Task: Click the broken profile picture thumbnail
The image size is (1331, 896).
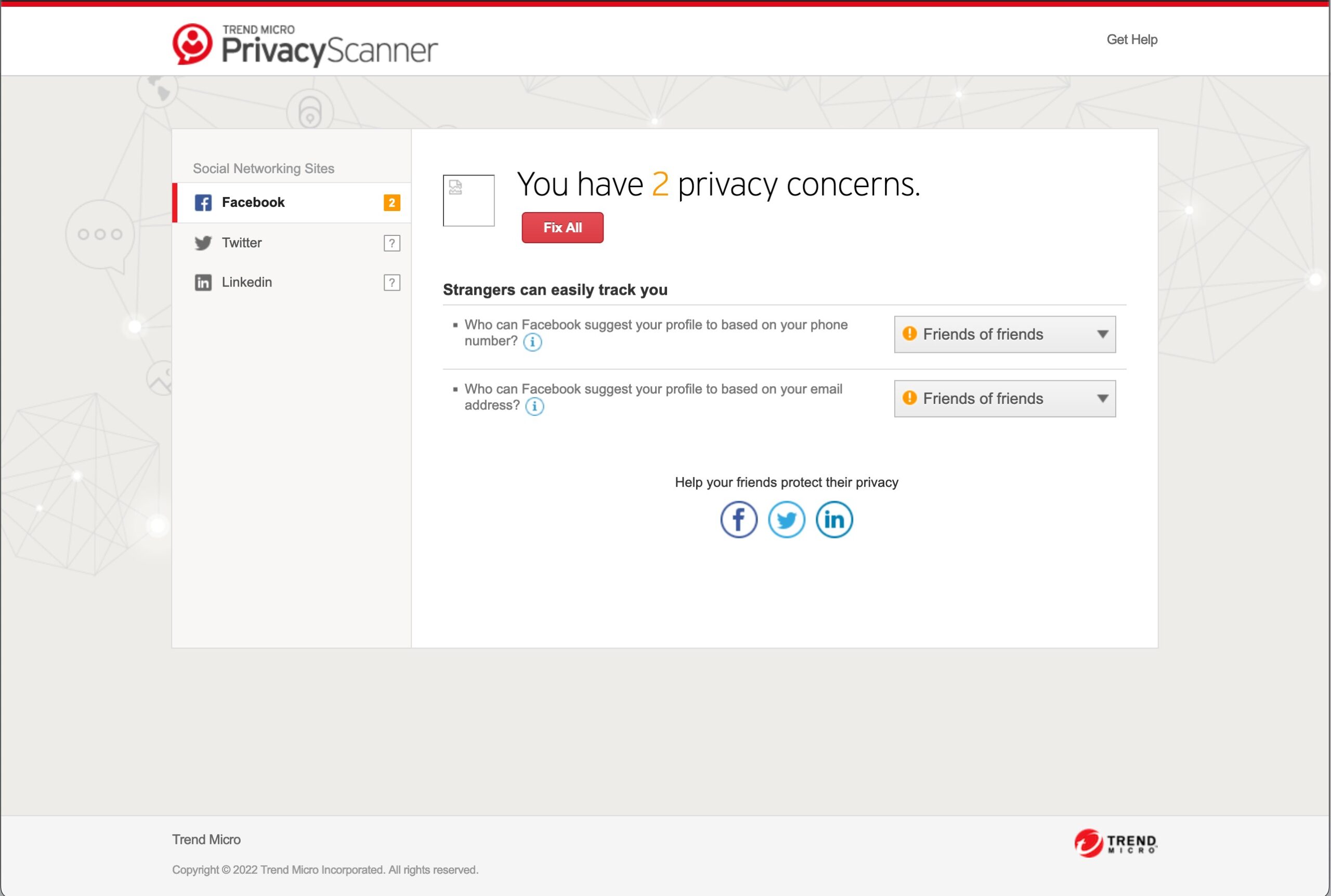Action: pyautogui.click(x=468, y=201)
